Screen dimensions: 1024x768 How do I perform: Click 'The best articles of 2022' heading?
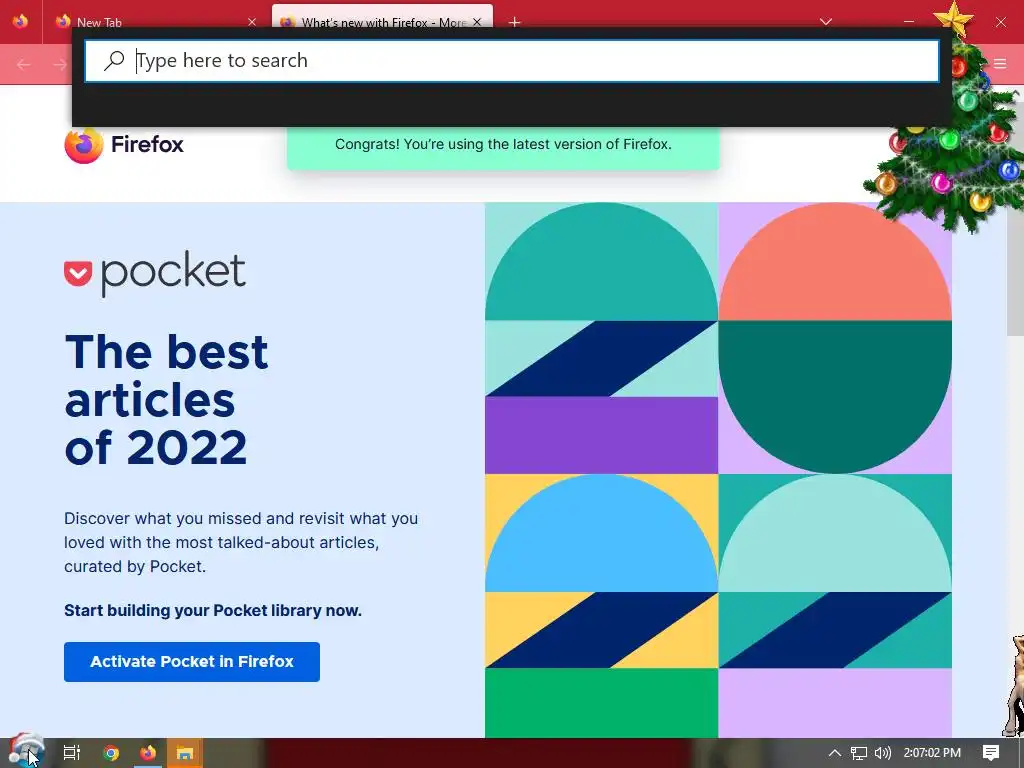click(x=166, y=400)
